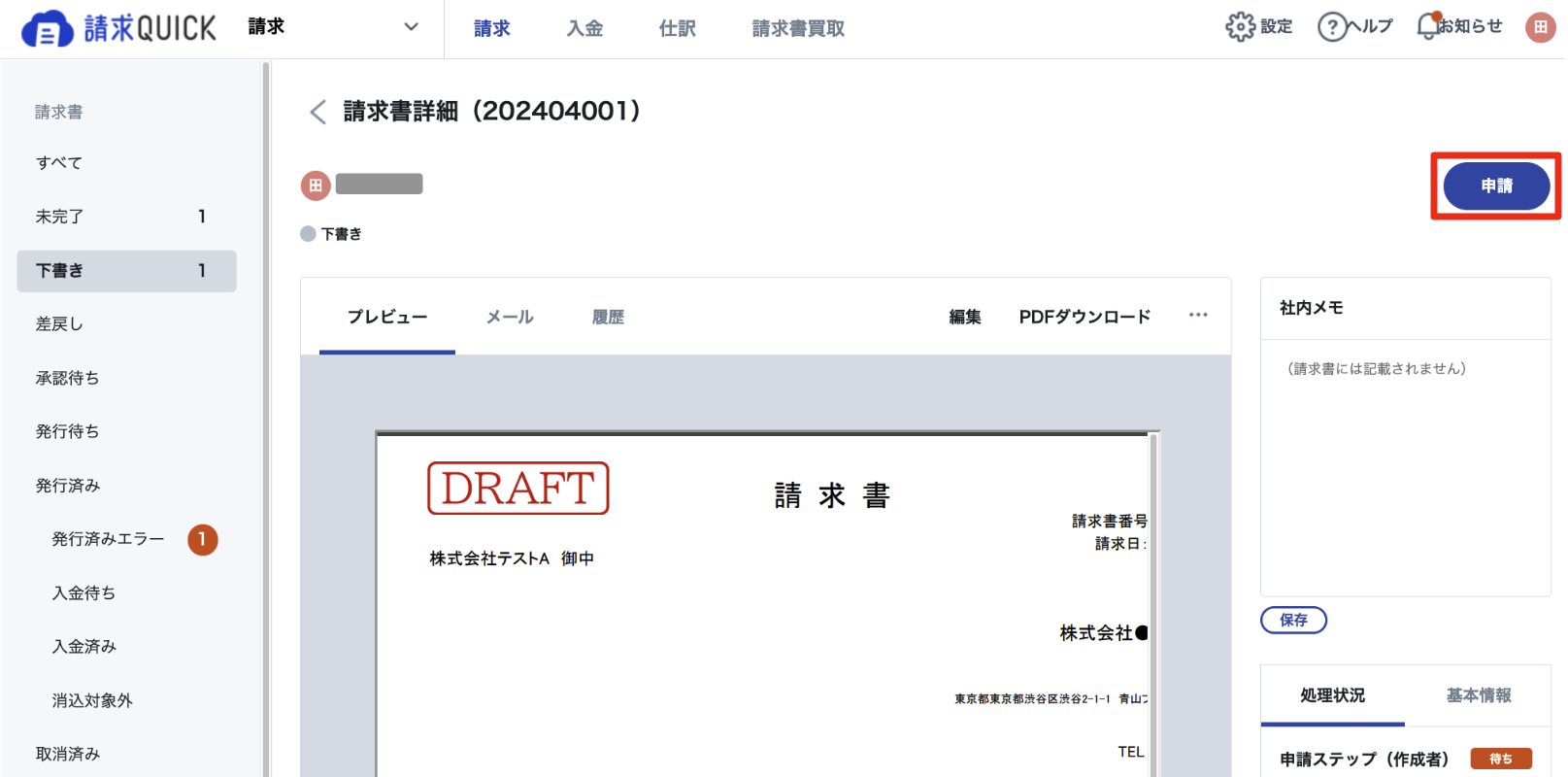Select 差戻し in the sidebar
The width and height of the screenshot is (1568, 777).
point(127,324)
